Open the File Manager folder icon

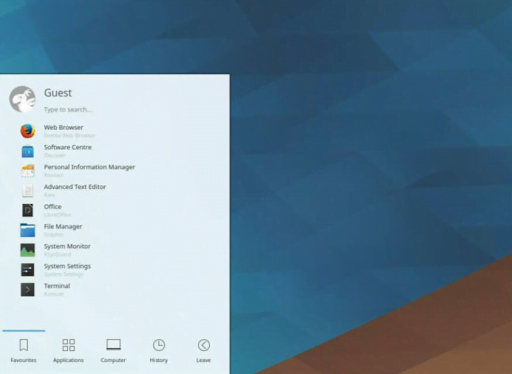coord(28,230)
